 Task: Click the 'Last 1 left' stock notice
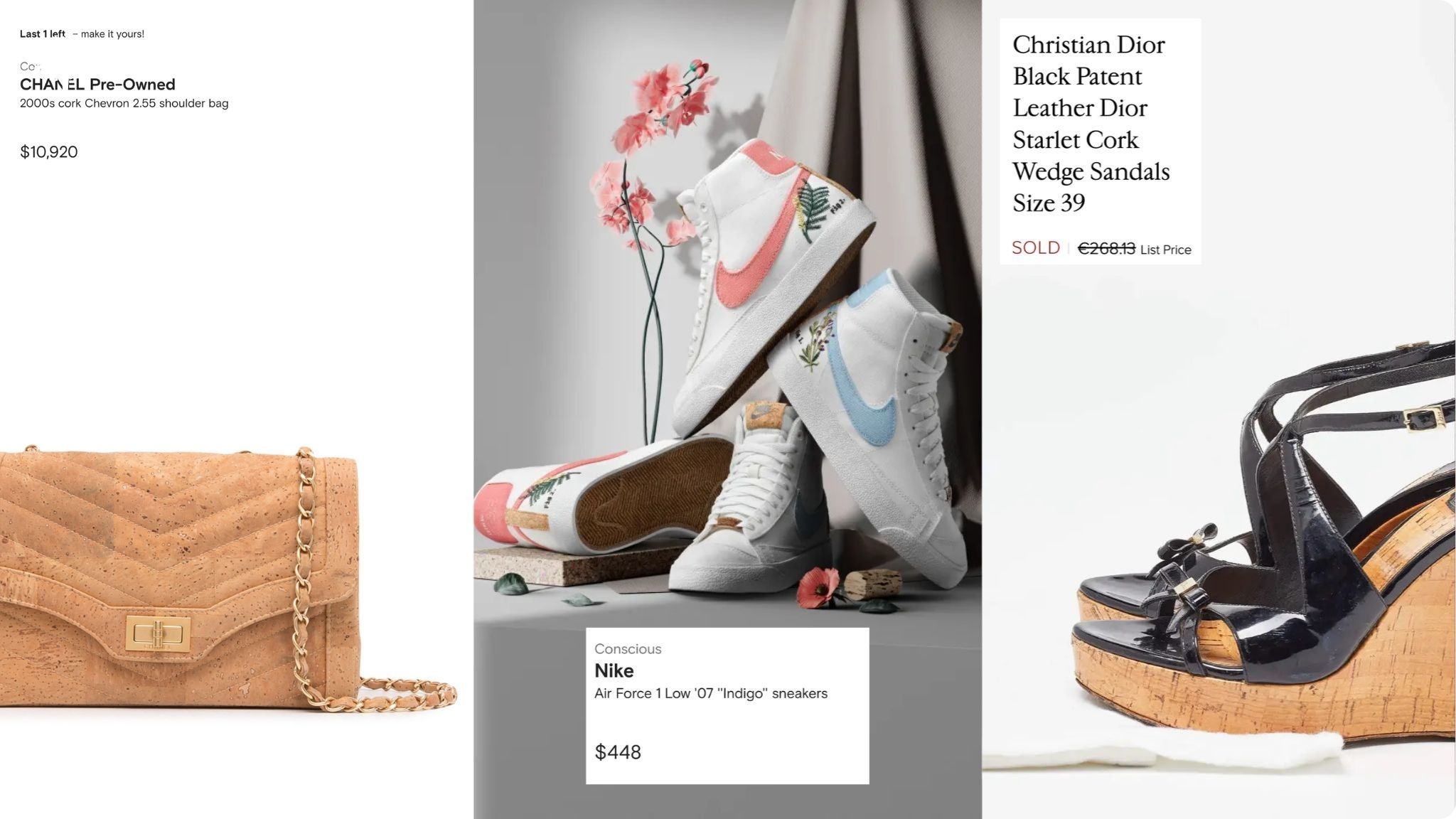click(43, 34)
